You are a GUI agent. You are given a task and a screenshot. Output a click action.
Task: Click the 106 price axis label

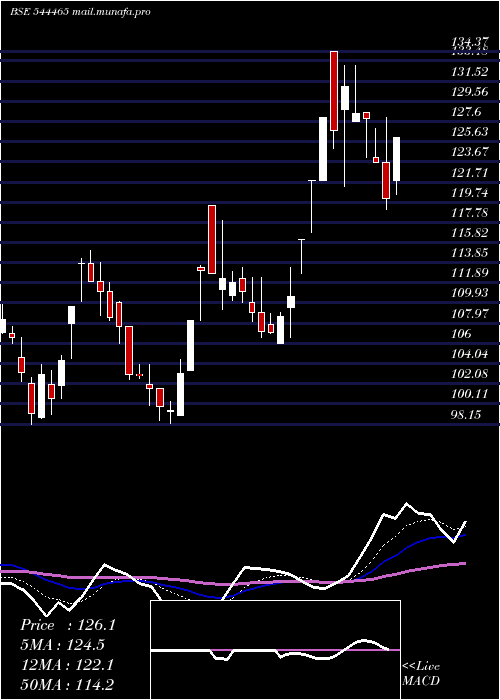[x=461, y=333]
